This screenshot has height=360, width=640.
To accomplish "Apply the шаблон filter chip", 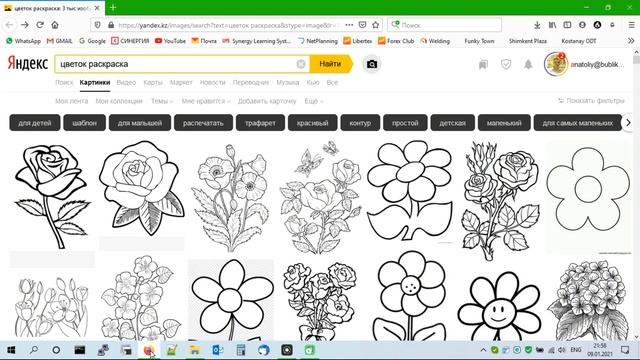I will coord(84,123).
